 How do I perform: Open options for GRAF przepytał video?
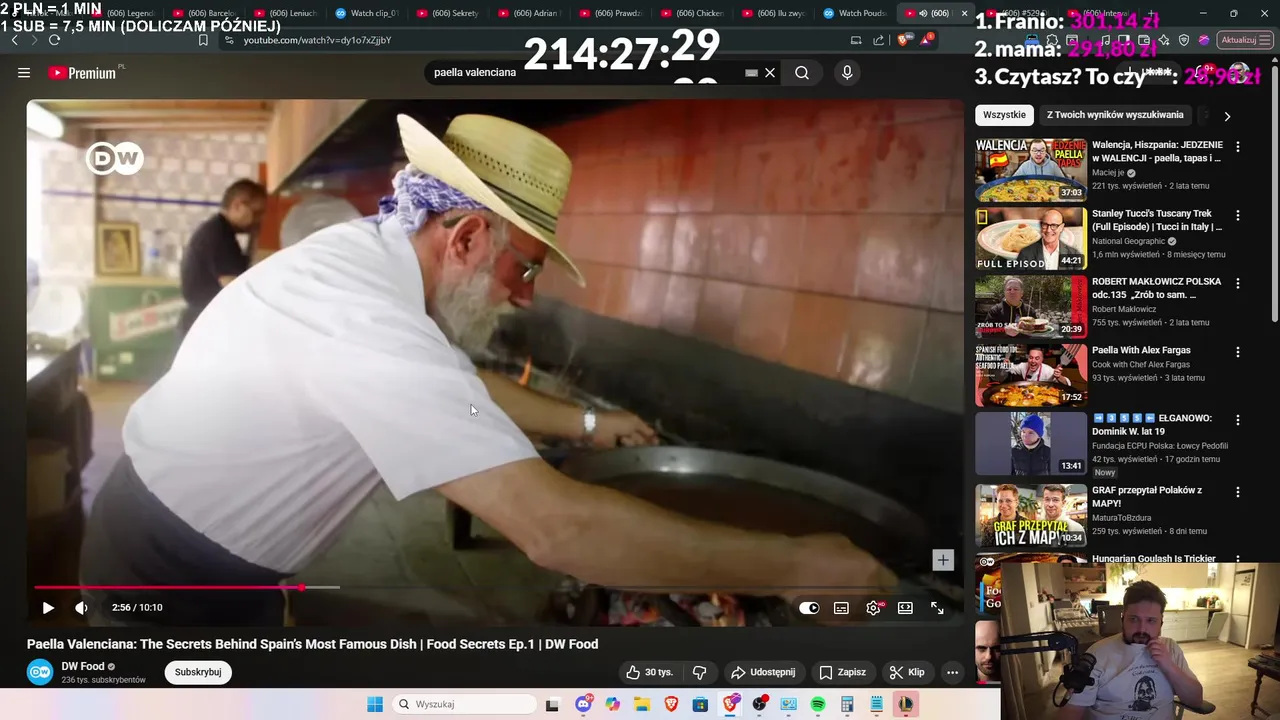click(1238, 492)
